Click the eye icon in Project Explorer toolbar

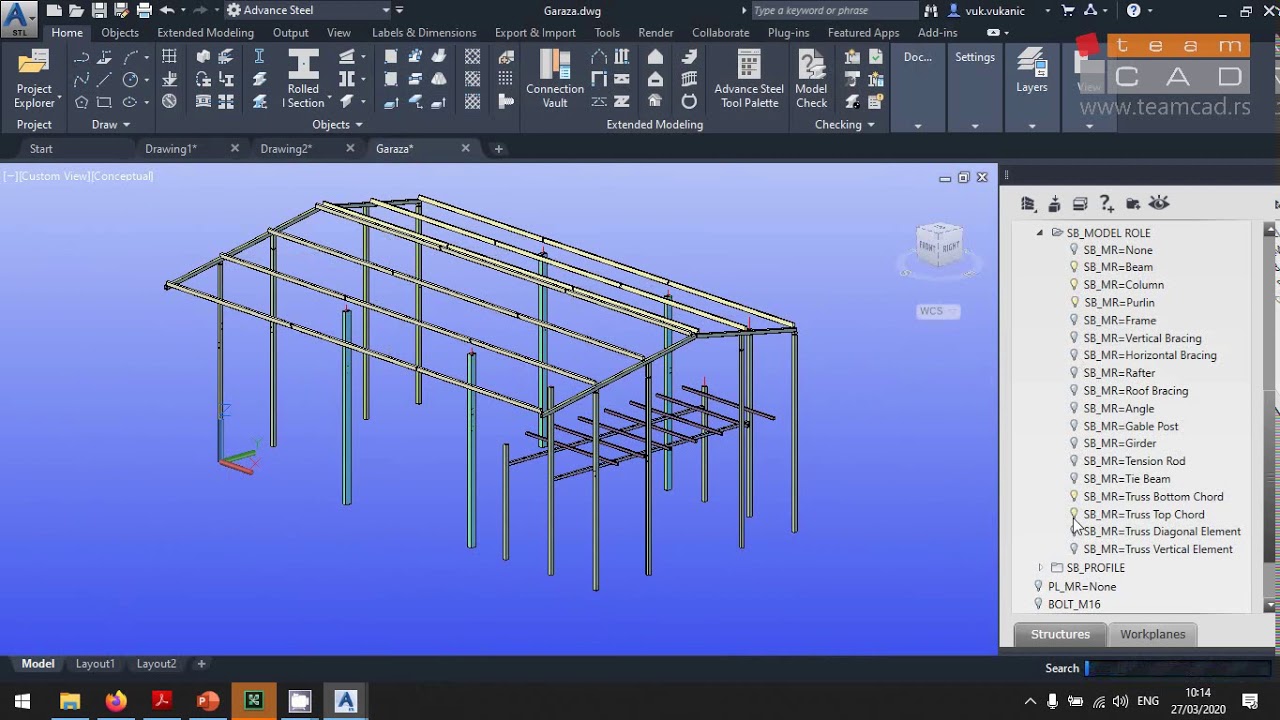click(1159, 203)
